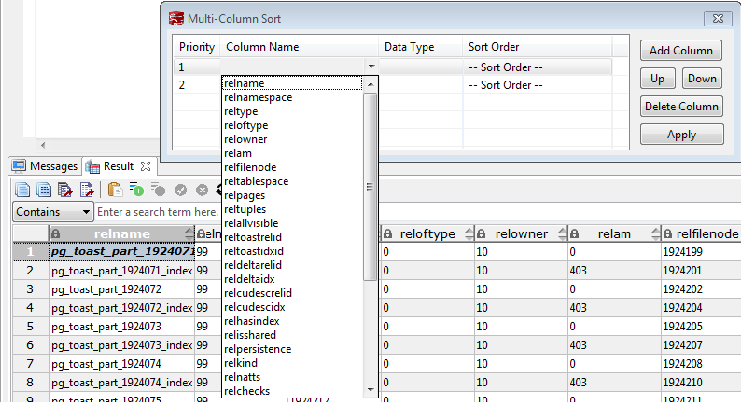Click the grey delete row icon

(158, 189)
